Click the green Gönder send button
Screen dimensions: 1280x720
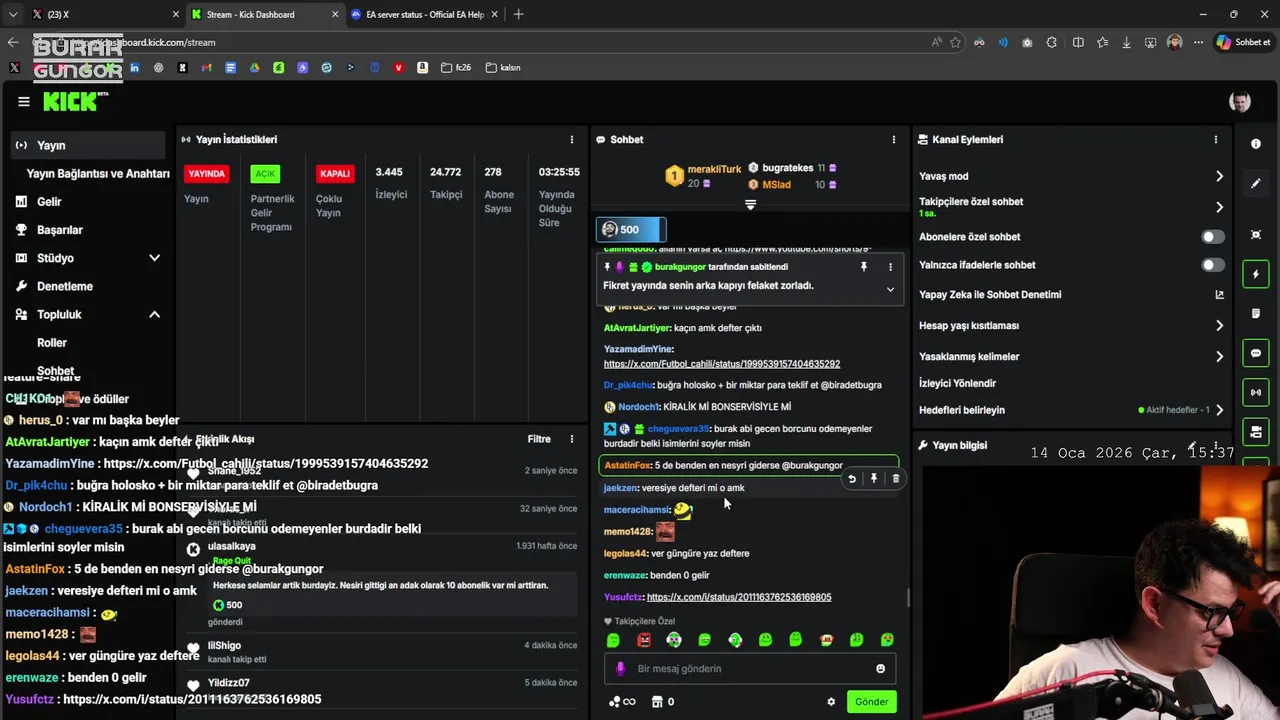coord(871,702)
